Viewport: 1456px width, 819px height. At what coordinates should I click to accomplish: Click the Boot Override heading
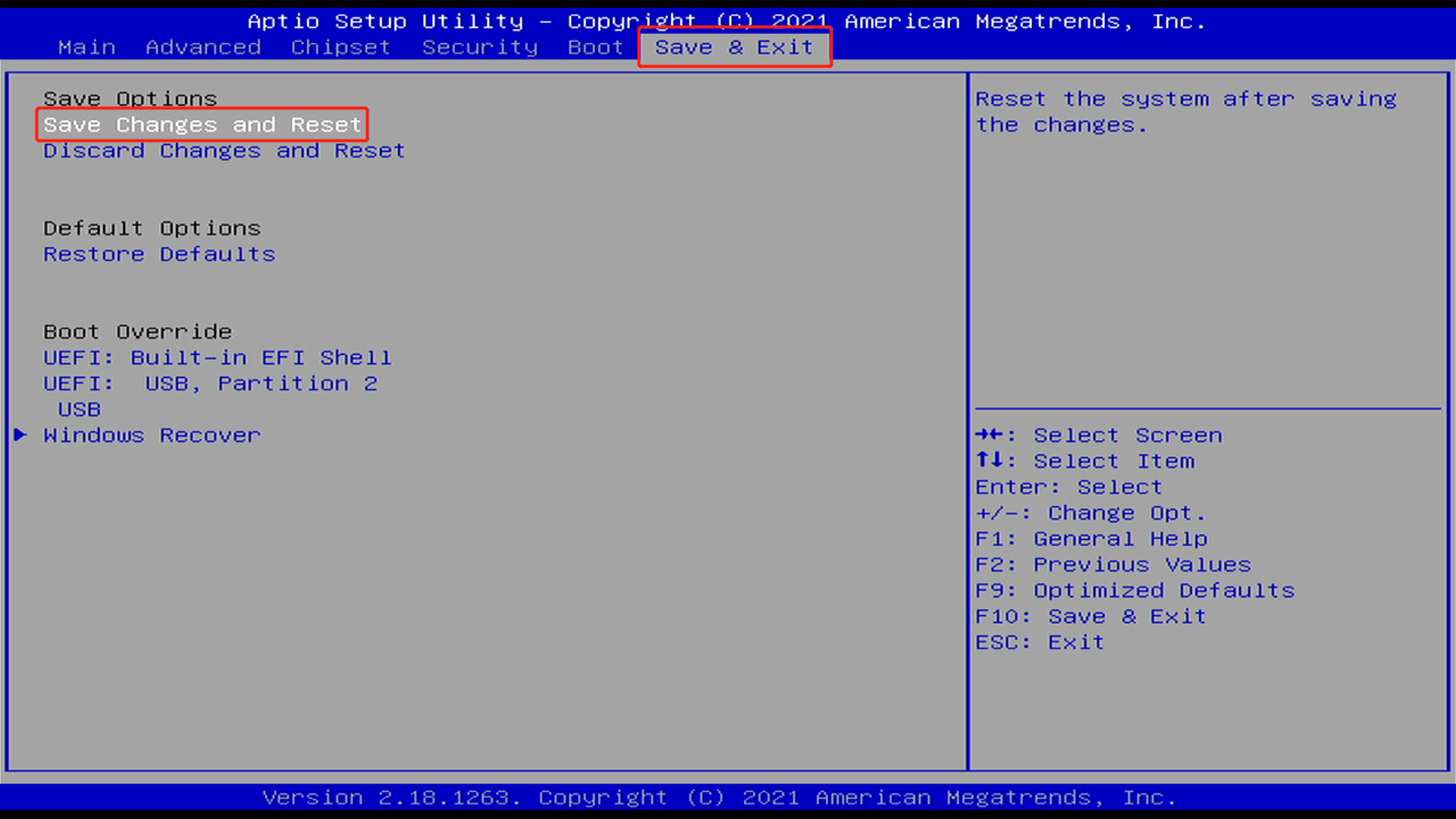(x=137, y=332)
